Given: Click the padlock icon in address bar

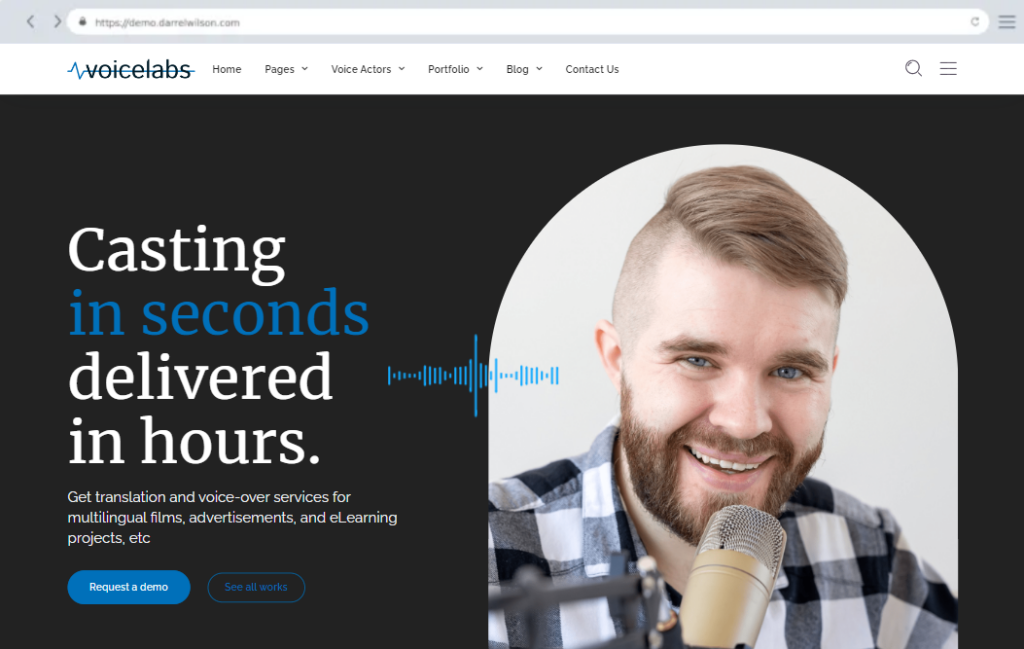Looking at the screenshot, I should [83, 22].
